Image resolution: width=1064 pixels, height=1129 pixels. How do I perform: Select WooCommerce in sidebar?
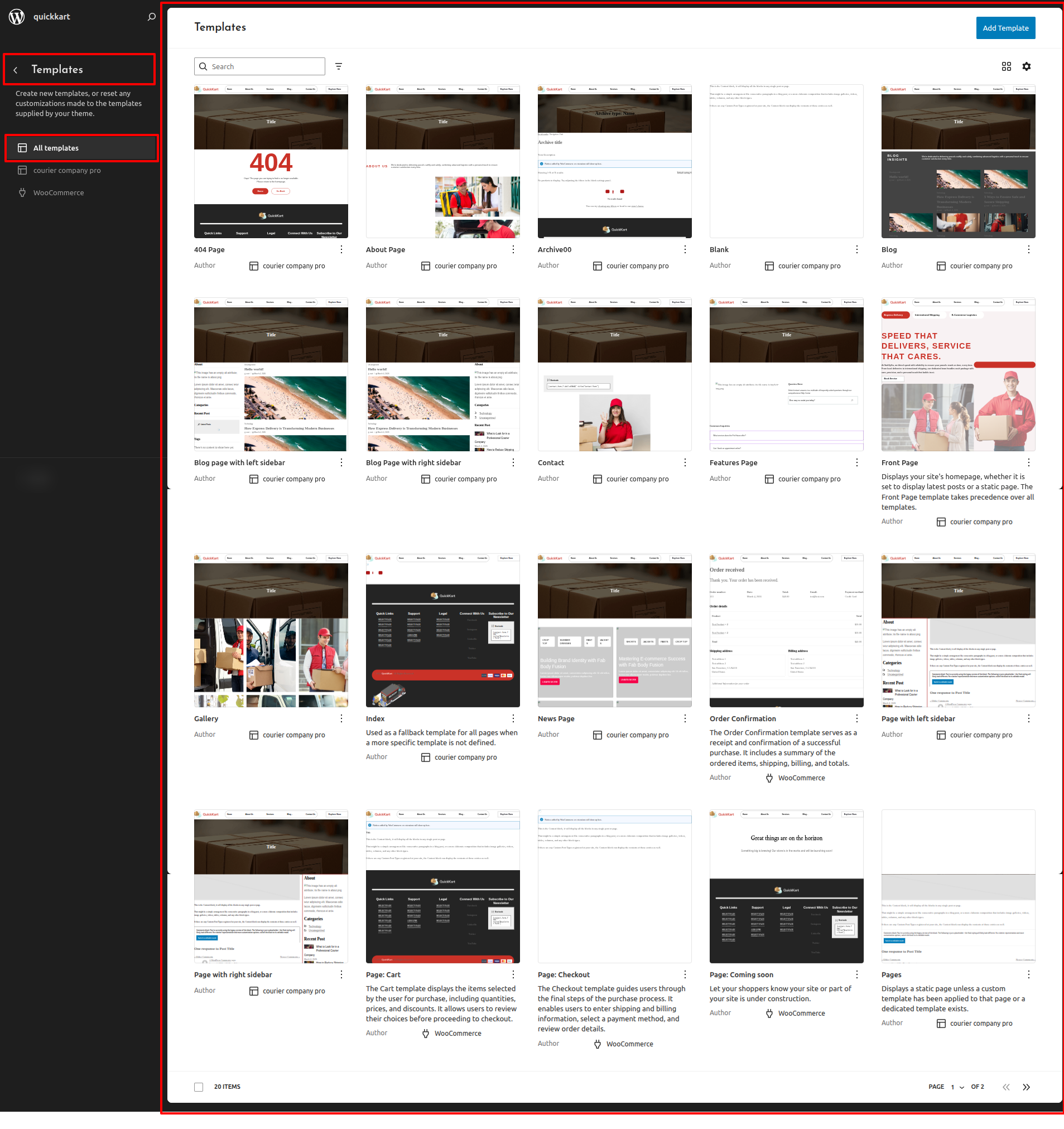59,193
